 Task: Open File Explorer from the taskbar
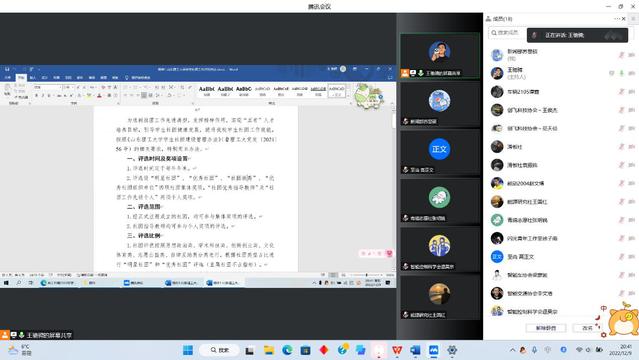pyautogui.click(x=269, y=350)
